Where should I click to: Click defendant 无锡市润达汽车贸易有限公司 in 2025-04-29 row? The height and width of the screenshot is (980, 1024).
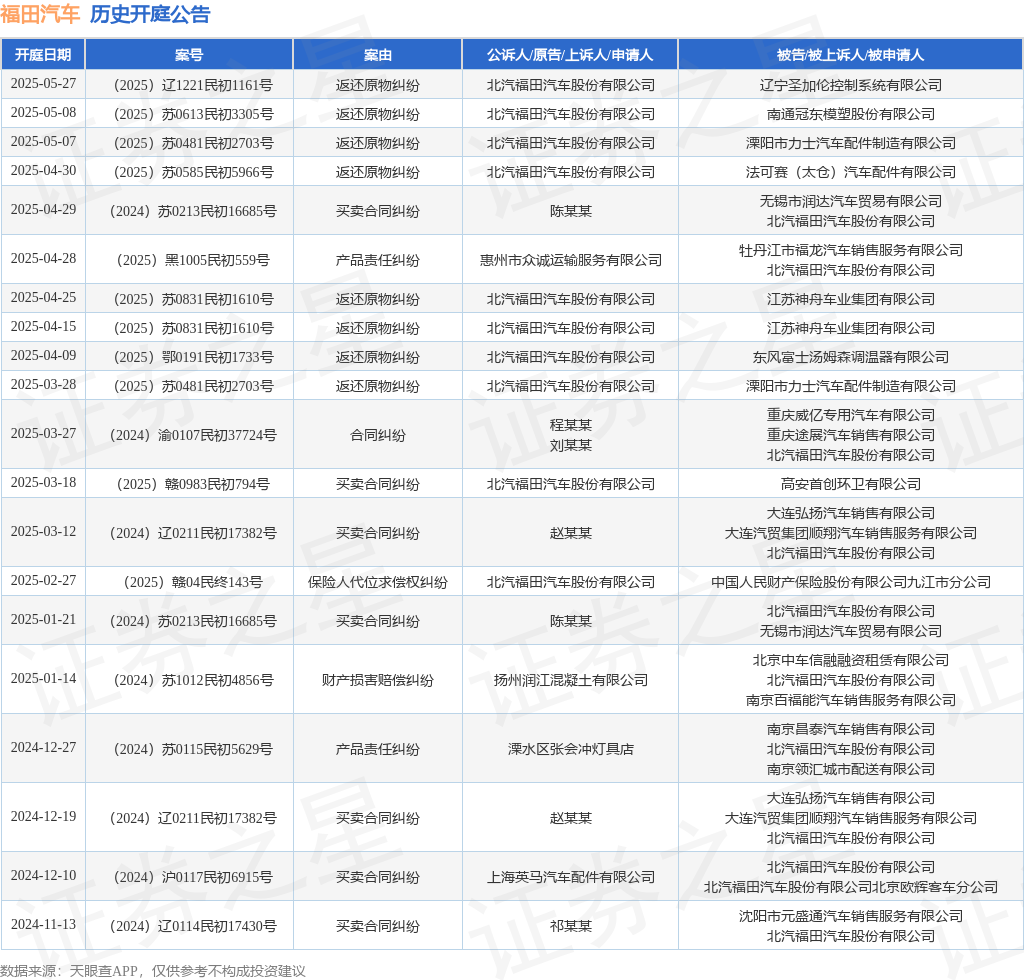(x=850, y=201)
